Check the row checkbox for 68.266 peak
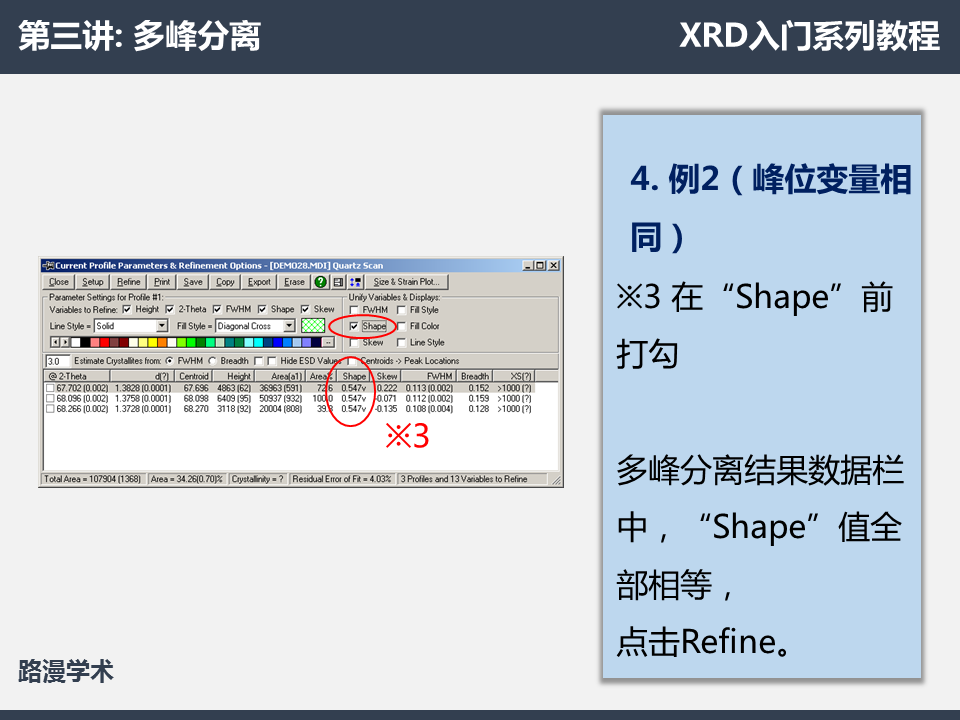This screenshot has height=720, width=960. click(x=50, y=409)
